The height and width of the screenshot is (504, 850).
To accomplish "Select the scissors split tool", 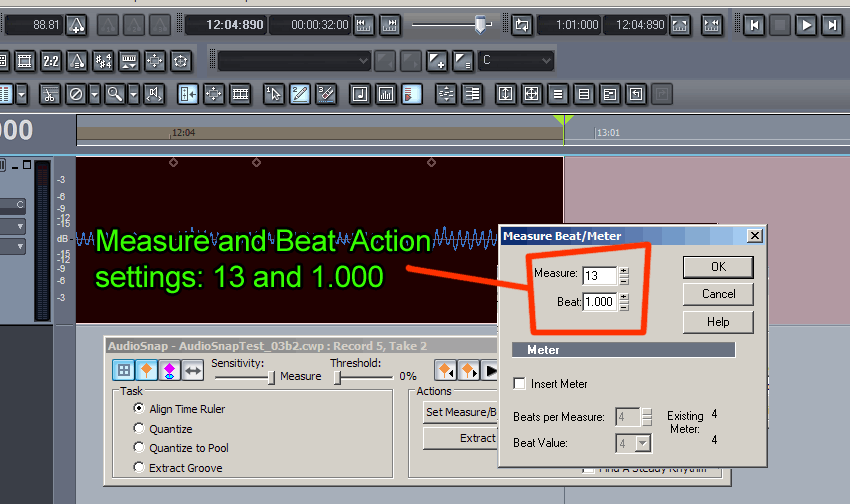I will tap(50, 94).
